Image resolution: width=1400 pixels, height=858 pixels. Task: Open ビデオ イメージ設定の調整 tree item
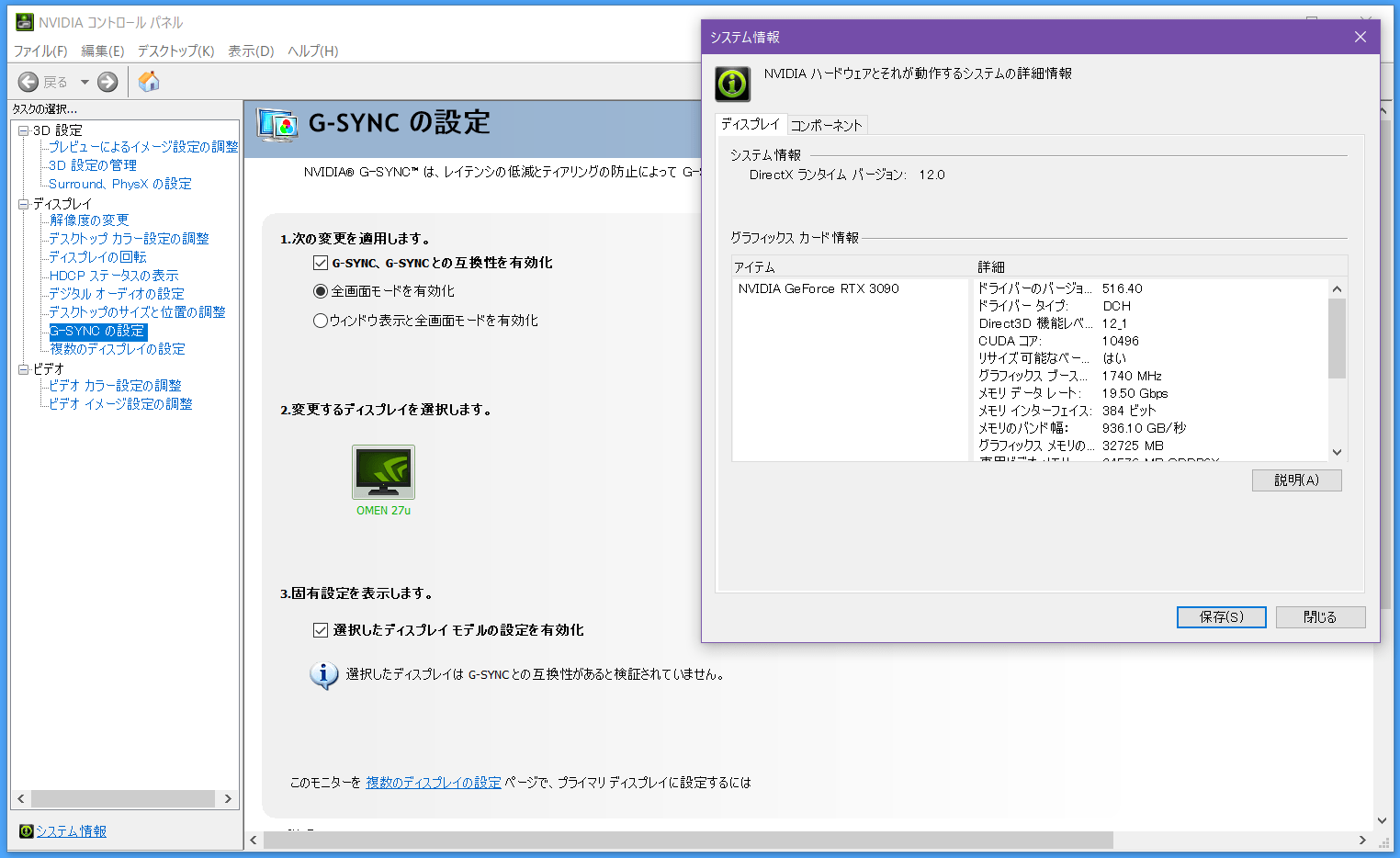click(120, 404)
